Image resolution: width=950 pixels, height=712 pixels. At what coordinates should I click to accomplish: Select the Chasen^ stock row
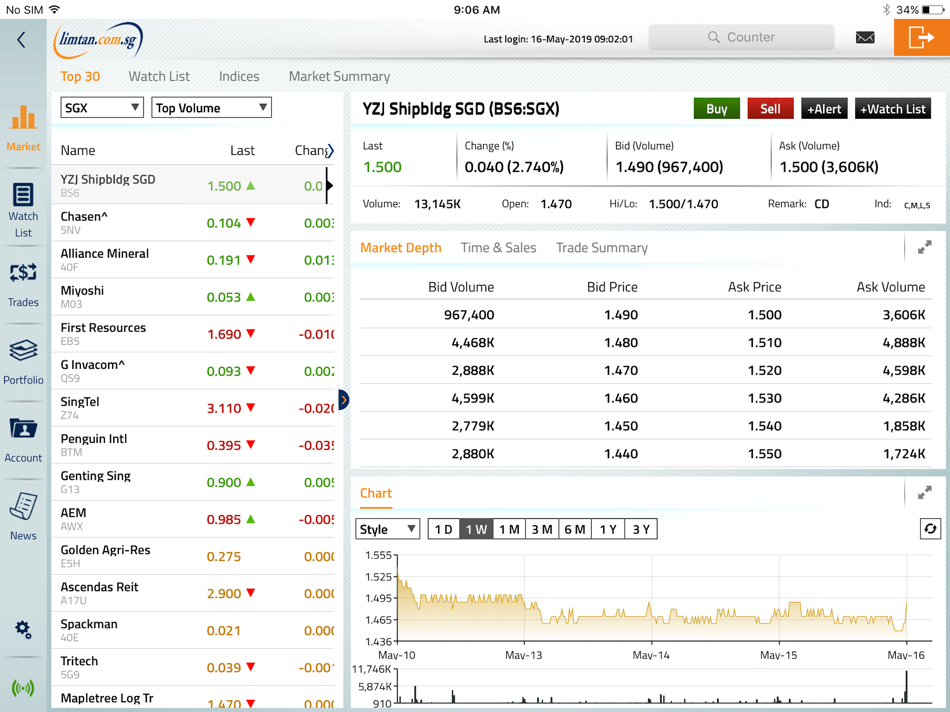[193, 222]
